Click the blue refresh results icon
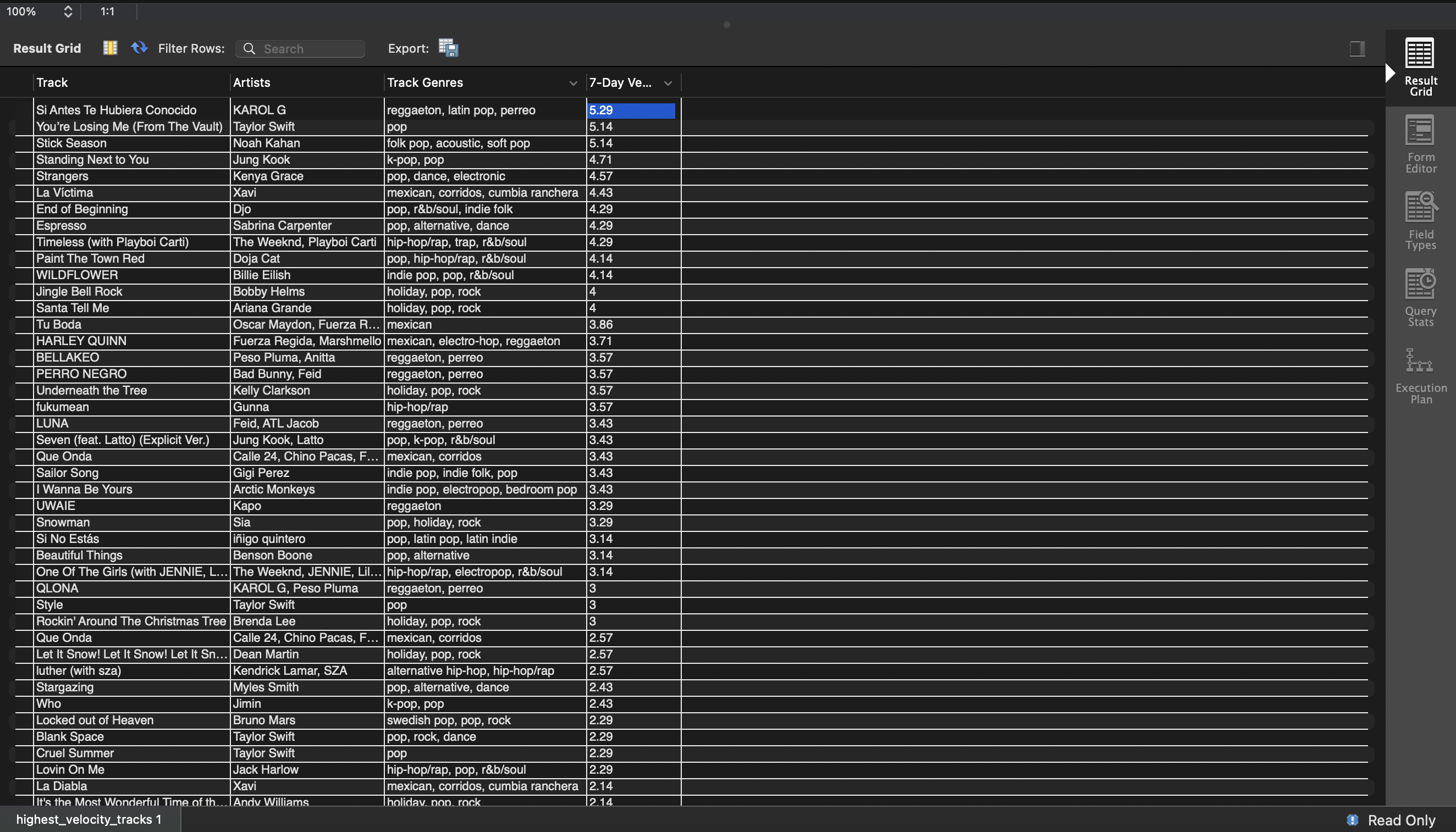This screenshot has width=1456, height=832. (139, 48)
